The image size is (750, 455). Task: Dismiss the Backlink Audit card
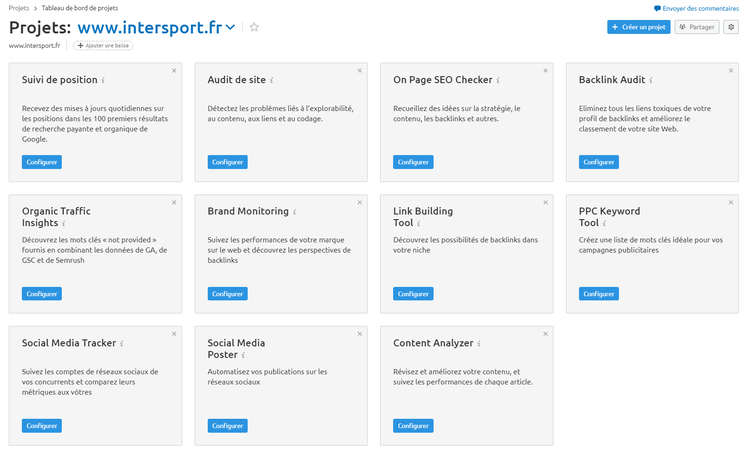pos(731,71)
